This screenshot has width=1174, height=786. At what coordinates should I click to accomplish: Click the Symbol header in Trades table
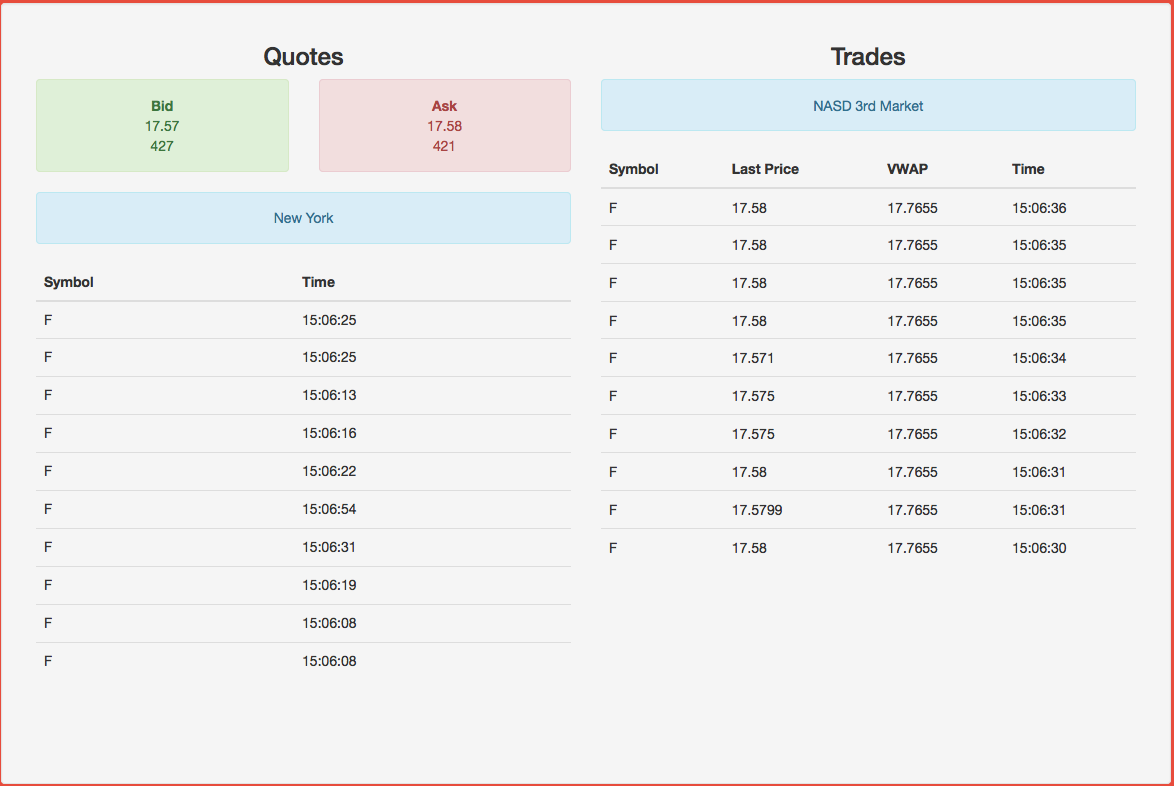[x=633, y=169]
